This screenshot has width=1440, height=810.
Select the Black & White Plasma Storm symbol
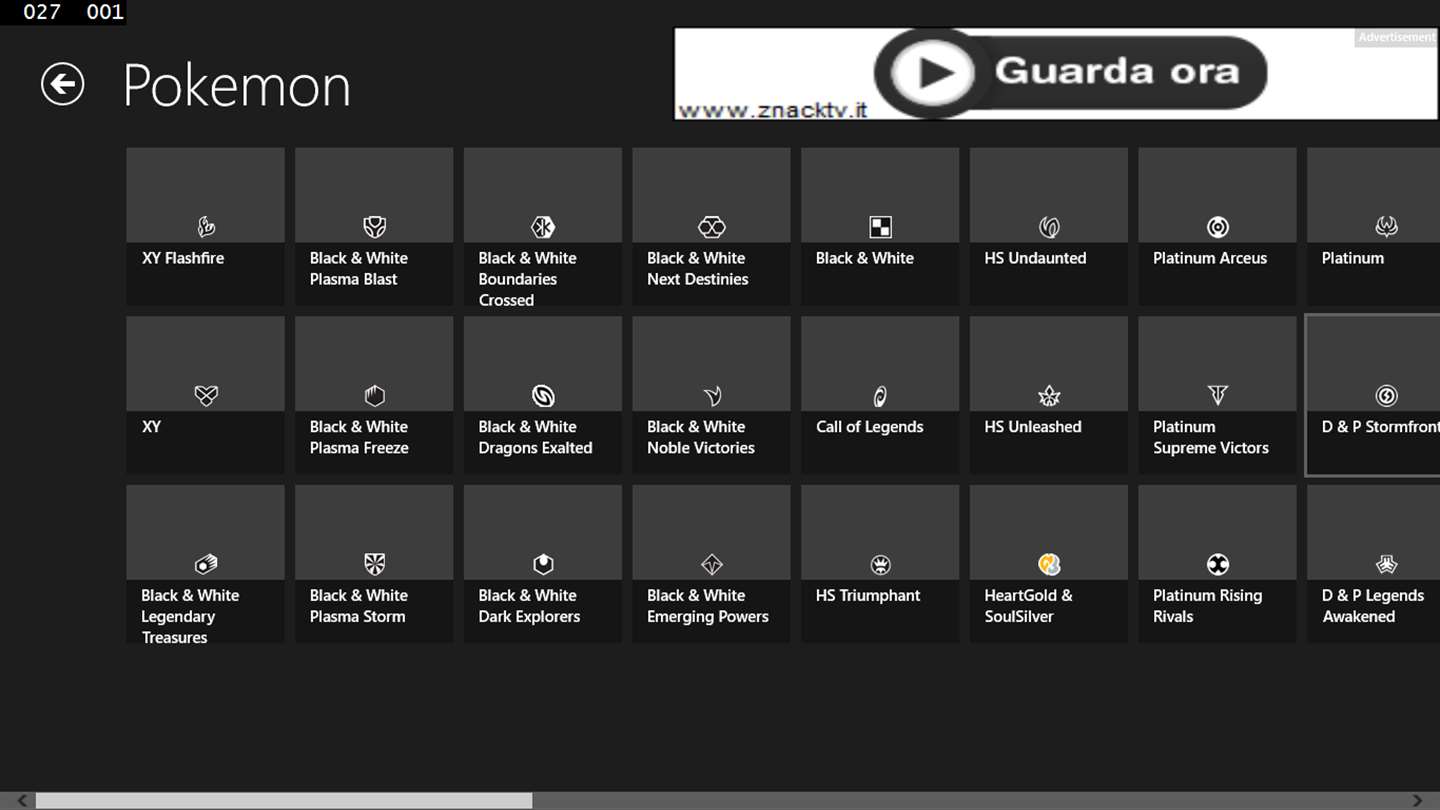[374, 564]
